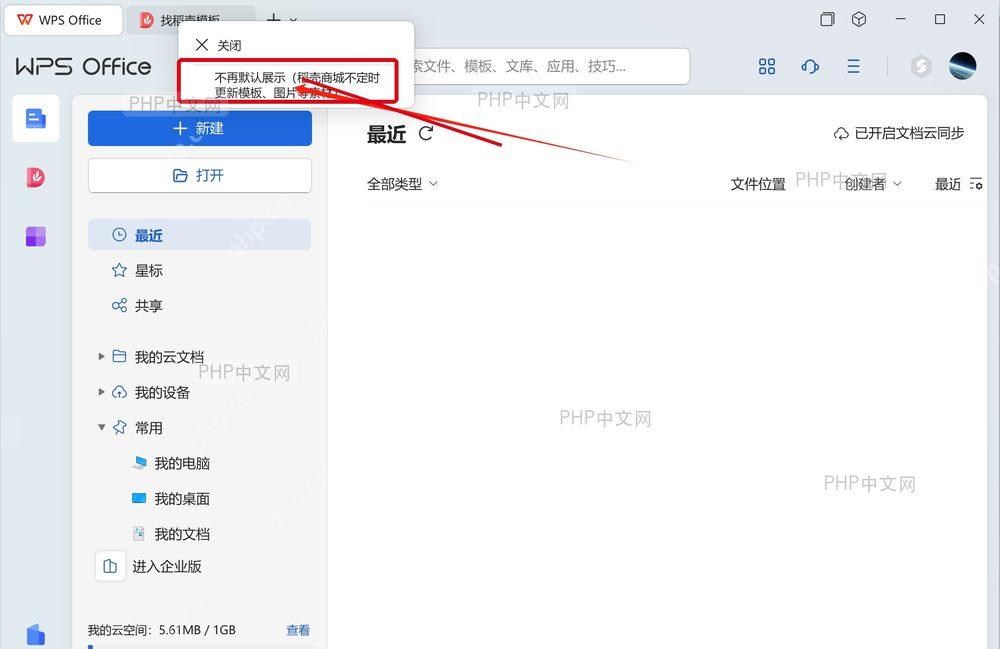The image size is (1000, 649).
Task: Click the 最近 column header on right
Action: tap(947, 184)
